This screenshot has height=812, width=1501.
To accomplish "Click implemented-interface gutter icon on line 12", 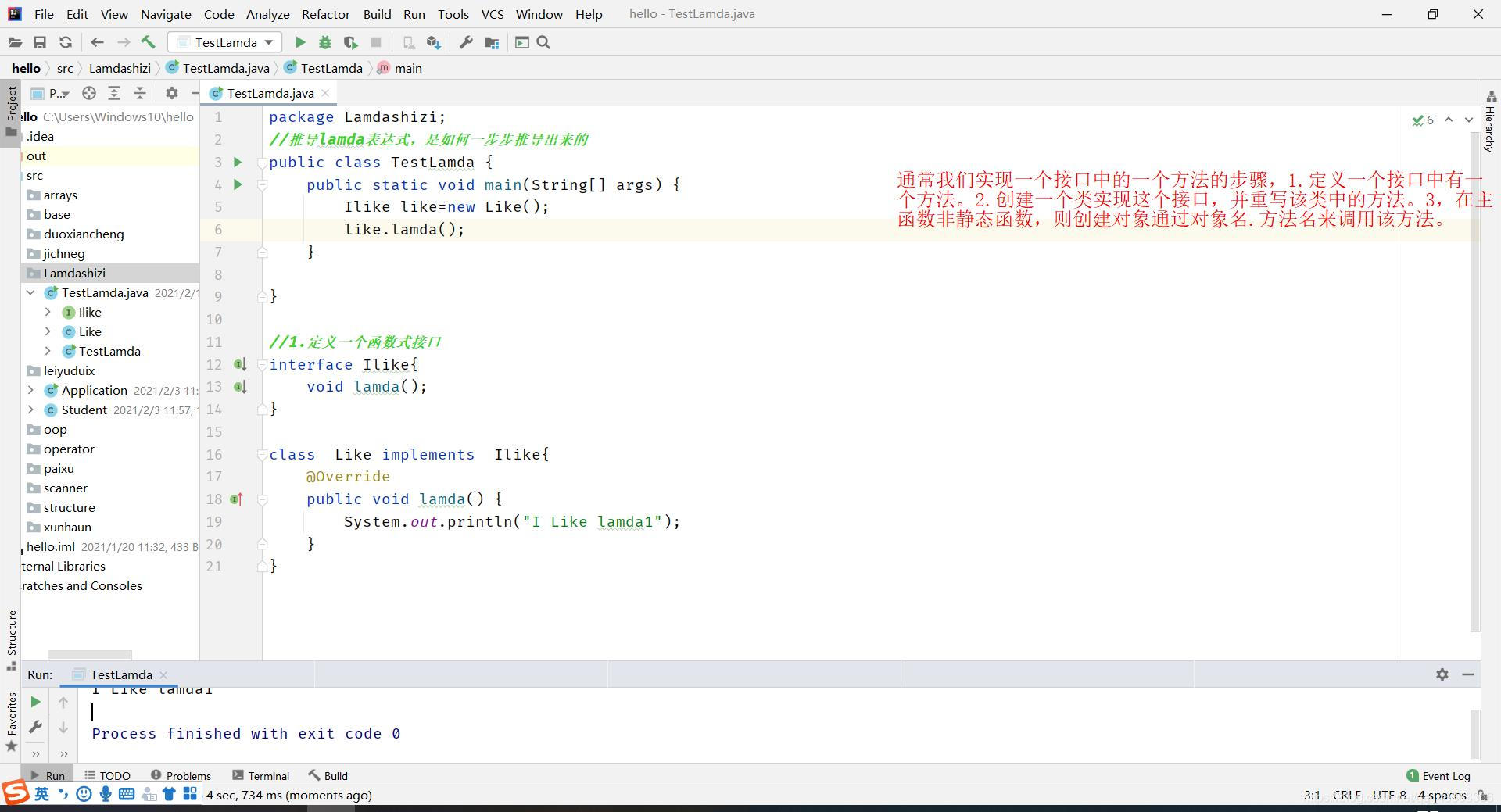I will click(240, 364).
